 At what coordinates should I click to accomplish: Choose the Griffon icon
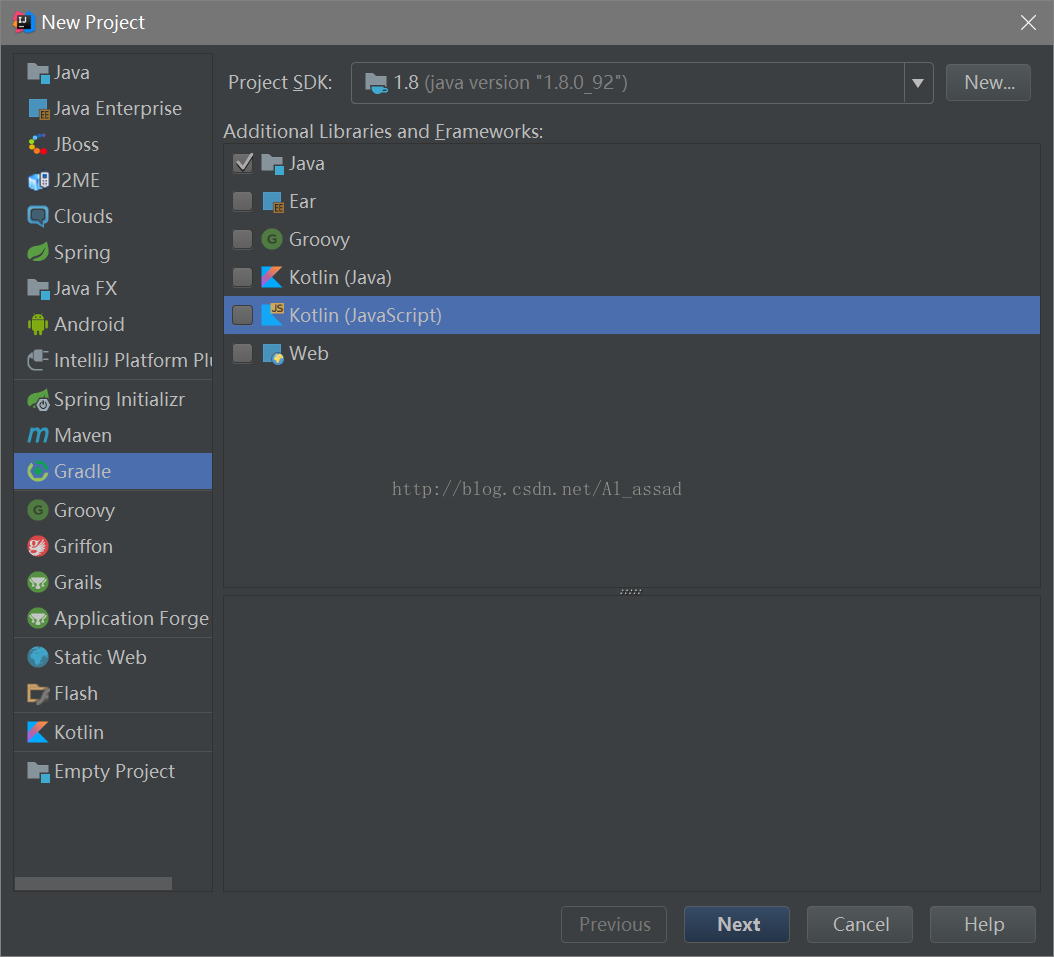(38, 546)
